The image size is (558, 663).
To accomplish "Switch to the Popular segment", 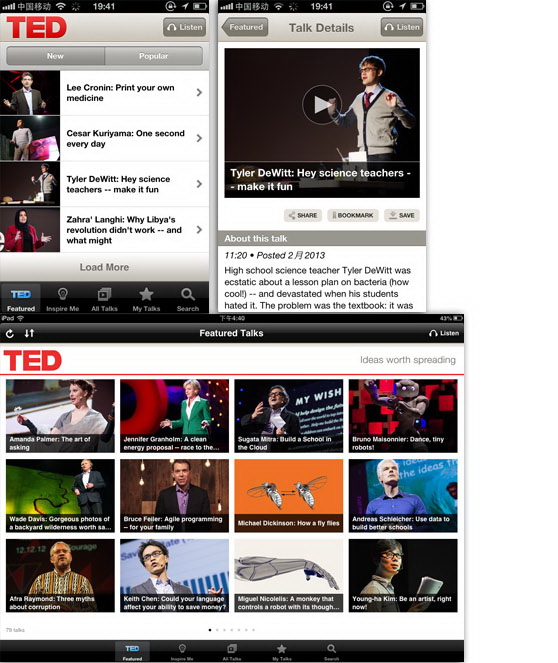I will pyautogui.click(x=153, y=56).
